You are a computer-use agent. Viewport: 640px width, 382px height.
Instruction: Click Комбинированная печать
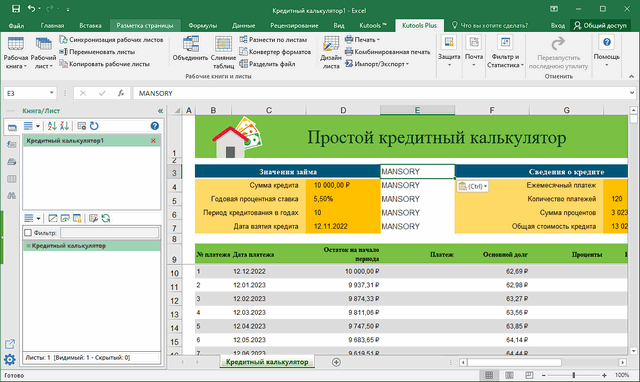point(388,52)
